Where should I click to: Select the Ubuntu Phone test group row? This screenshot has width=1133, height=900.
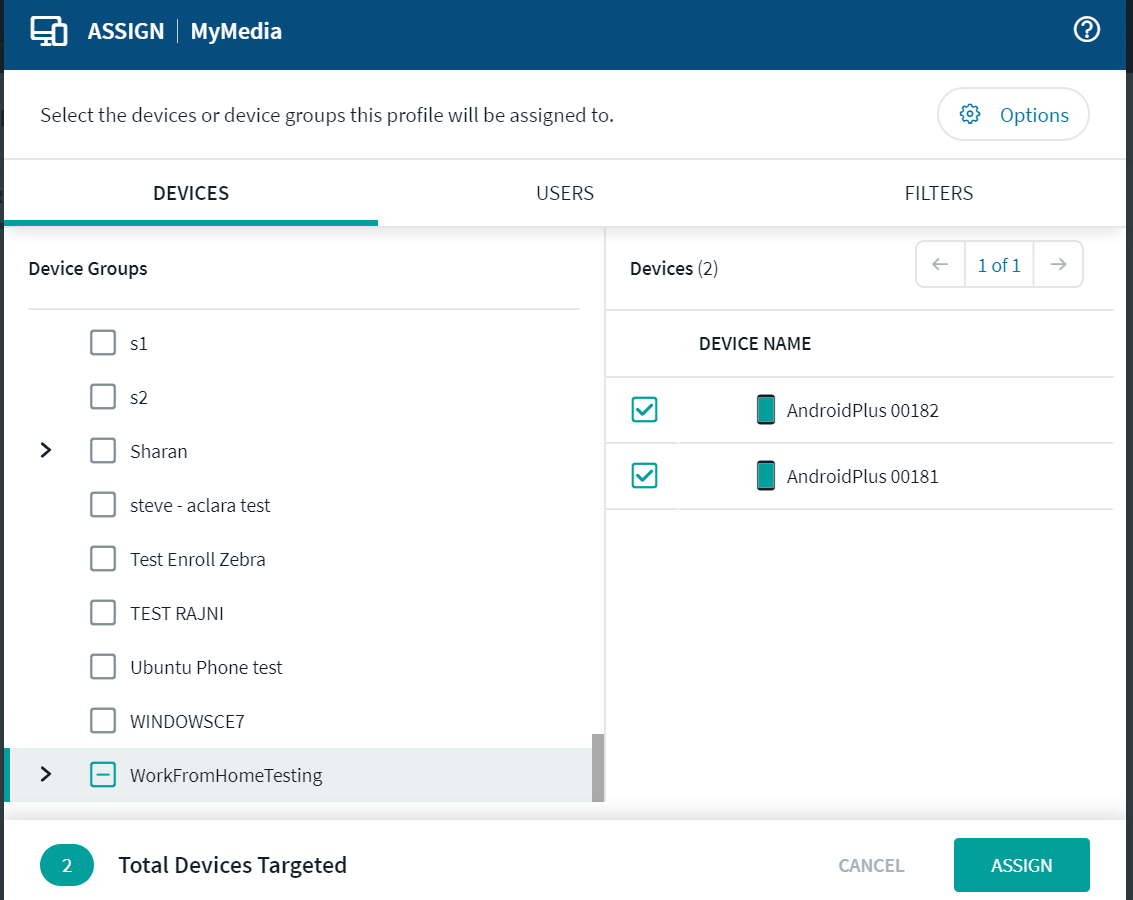[x=206, y=667]
